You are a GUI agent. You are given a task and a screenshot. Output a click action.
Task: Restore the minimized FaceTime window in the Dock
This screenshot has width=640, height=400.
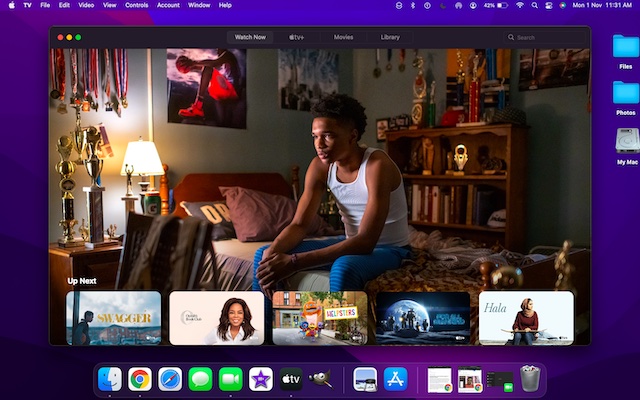click(500, 381)
